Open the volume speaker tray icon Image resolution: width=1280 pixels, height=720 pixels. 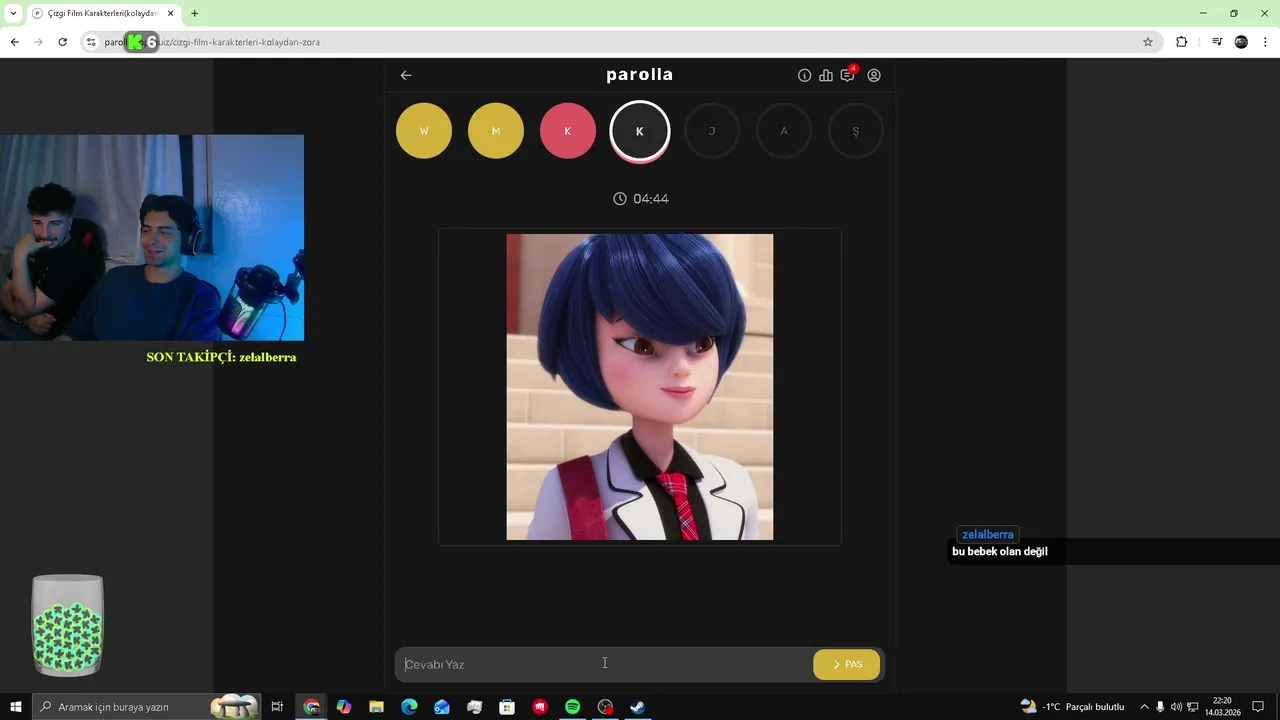(1176, 707)
